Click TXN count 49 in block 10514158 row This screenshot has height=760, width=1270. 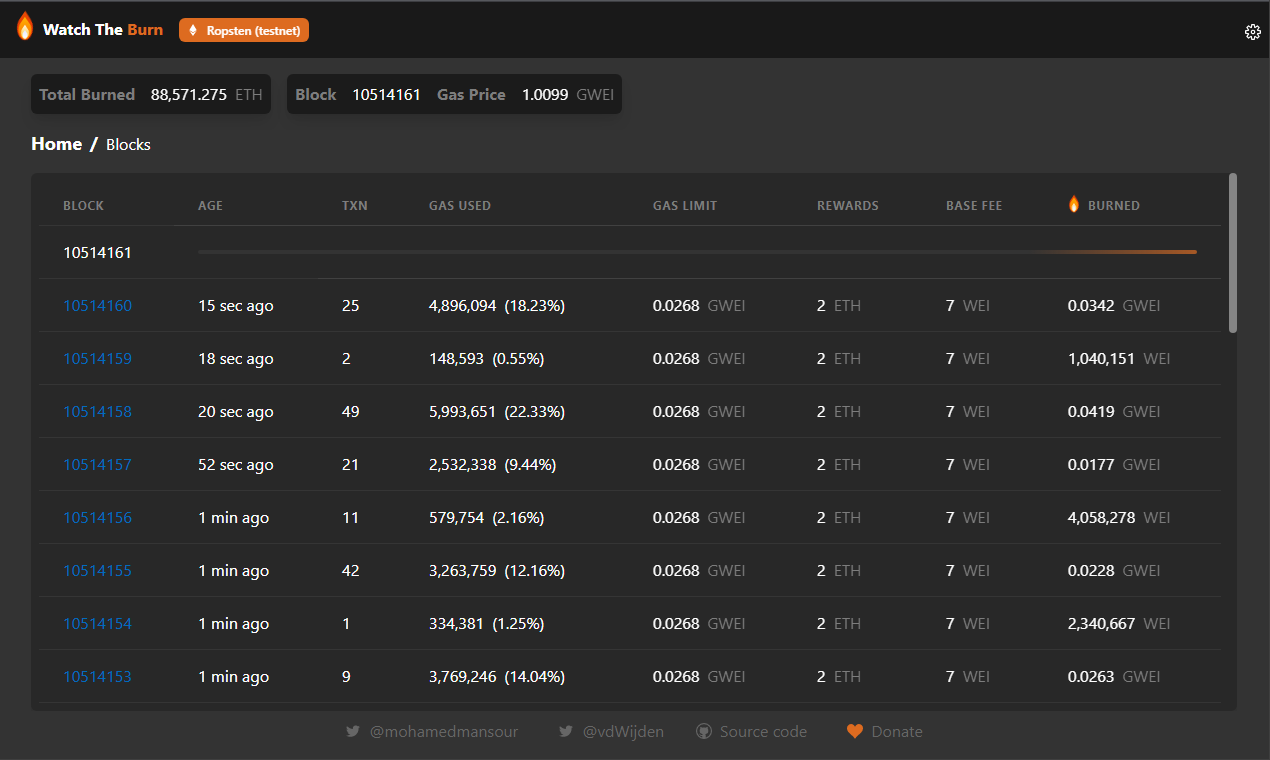click(351, 412)
